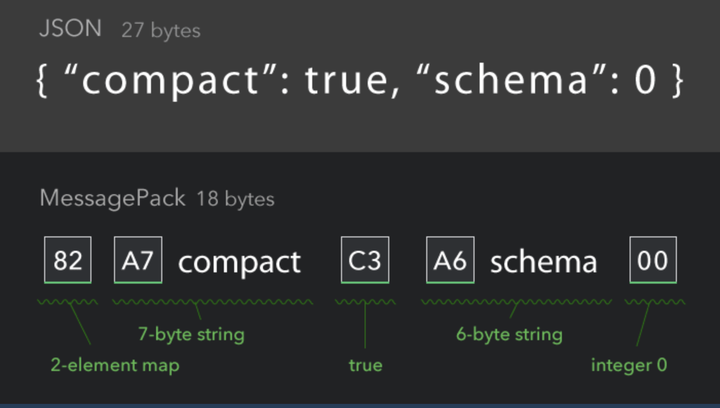Click the integer 0 annotation
The width and height of the screenshot is (720, 408).
point(629,365)
